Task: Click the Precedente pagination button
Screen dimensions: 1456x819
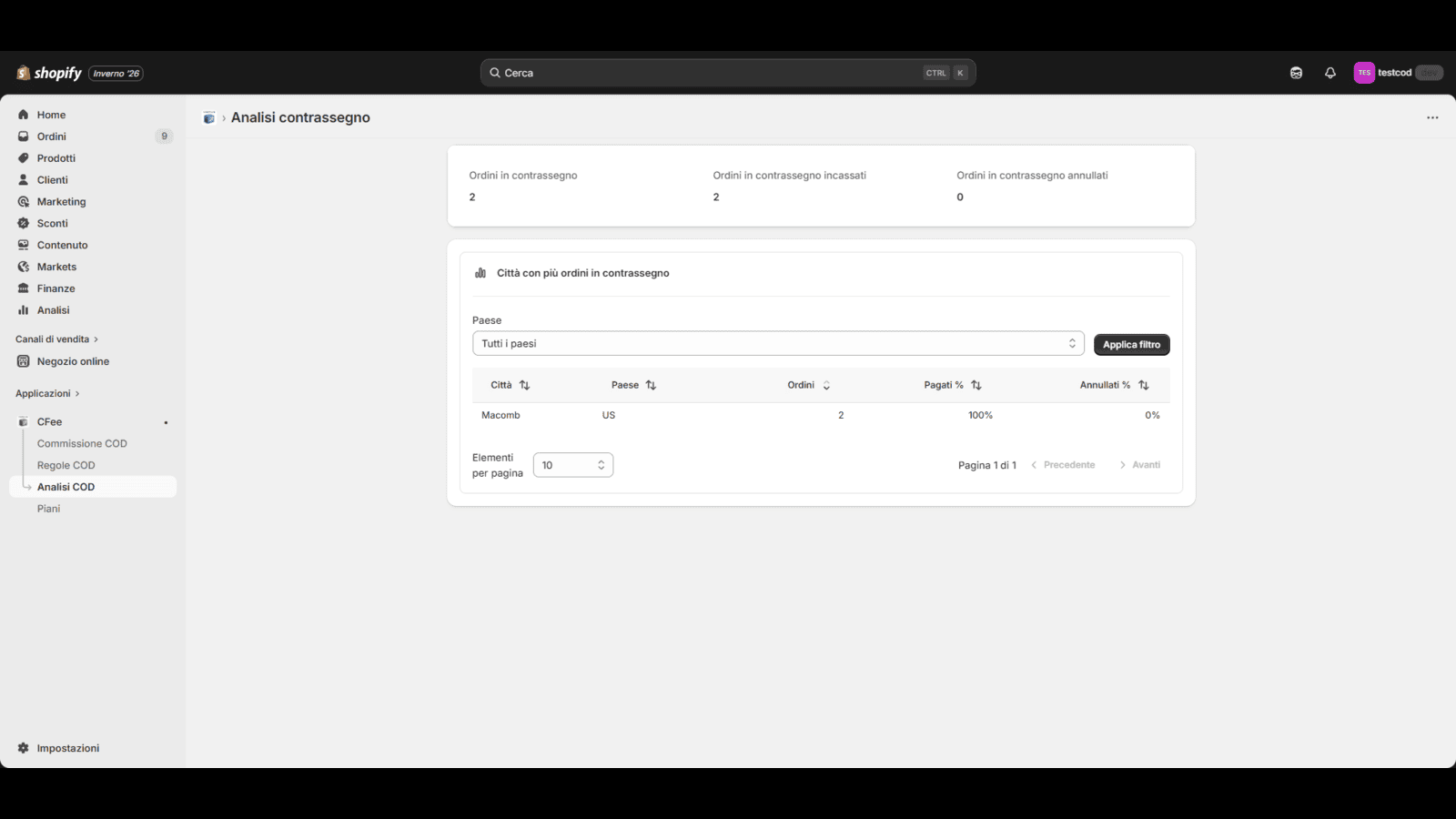Action: pyautogui.click(x=1063, y=465)
